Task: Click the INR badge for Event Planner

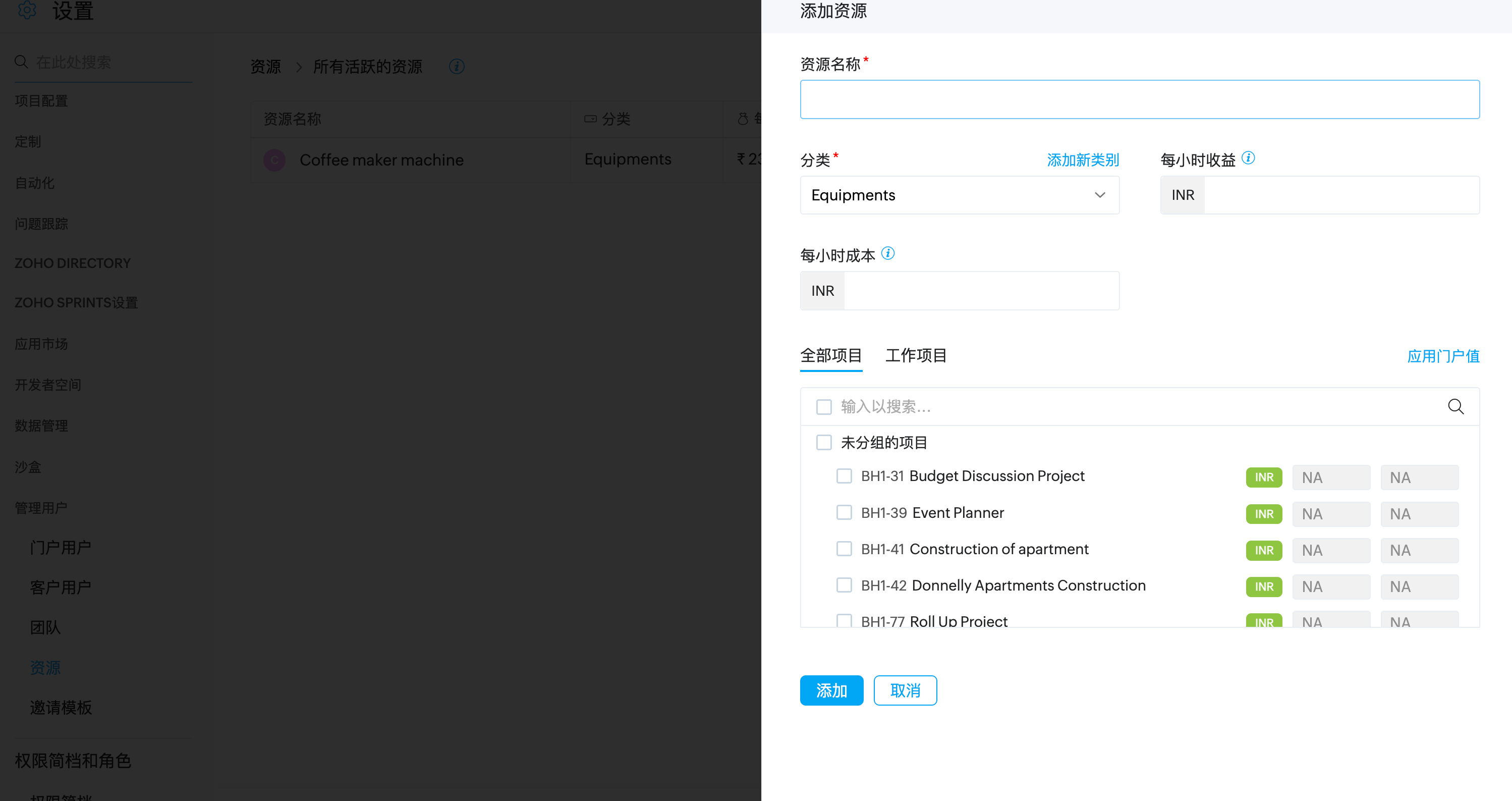Action: (1263, 514)
